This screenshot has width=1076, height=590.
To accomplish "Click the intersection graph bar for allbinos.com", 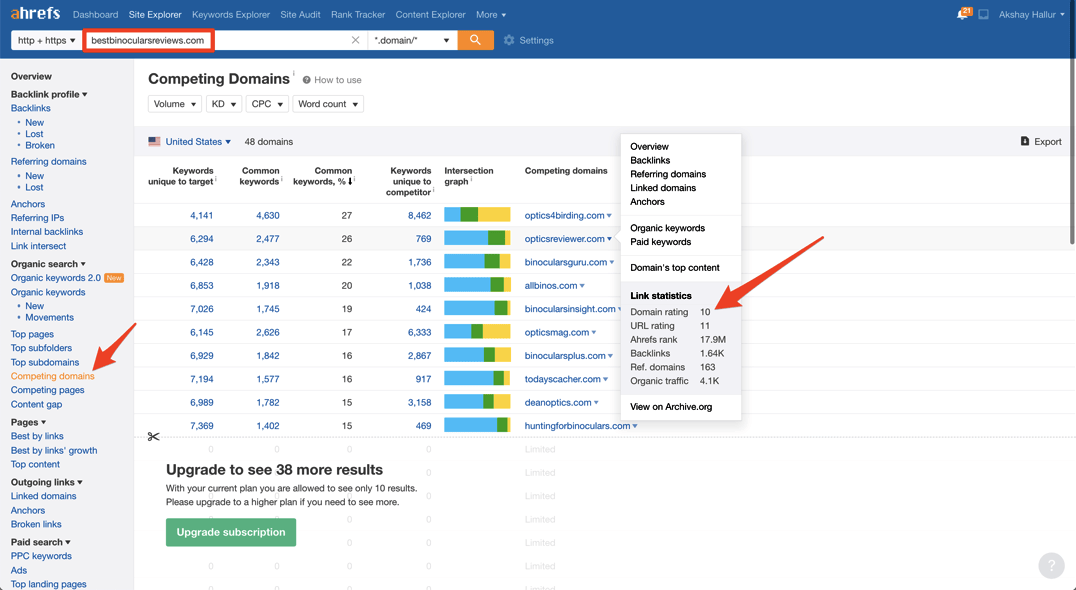I will pyautogui.click(x=477, y=286).
